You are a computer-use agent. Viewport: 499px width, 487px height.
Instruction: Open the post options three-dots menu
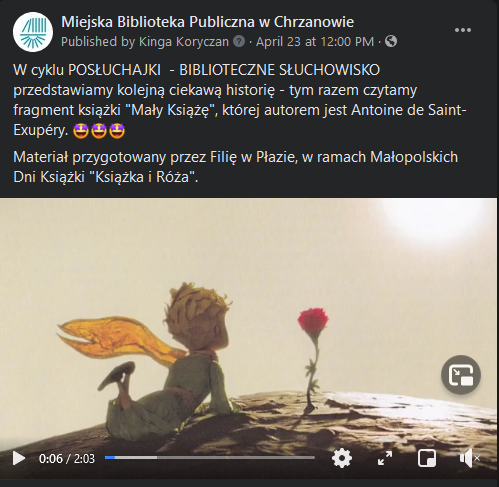coord(463,30)
